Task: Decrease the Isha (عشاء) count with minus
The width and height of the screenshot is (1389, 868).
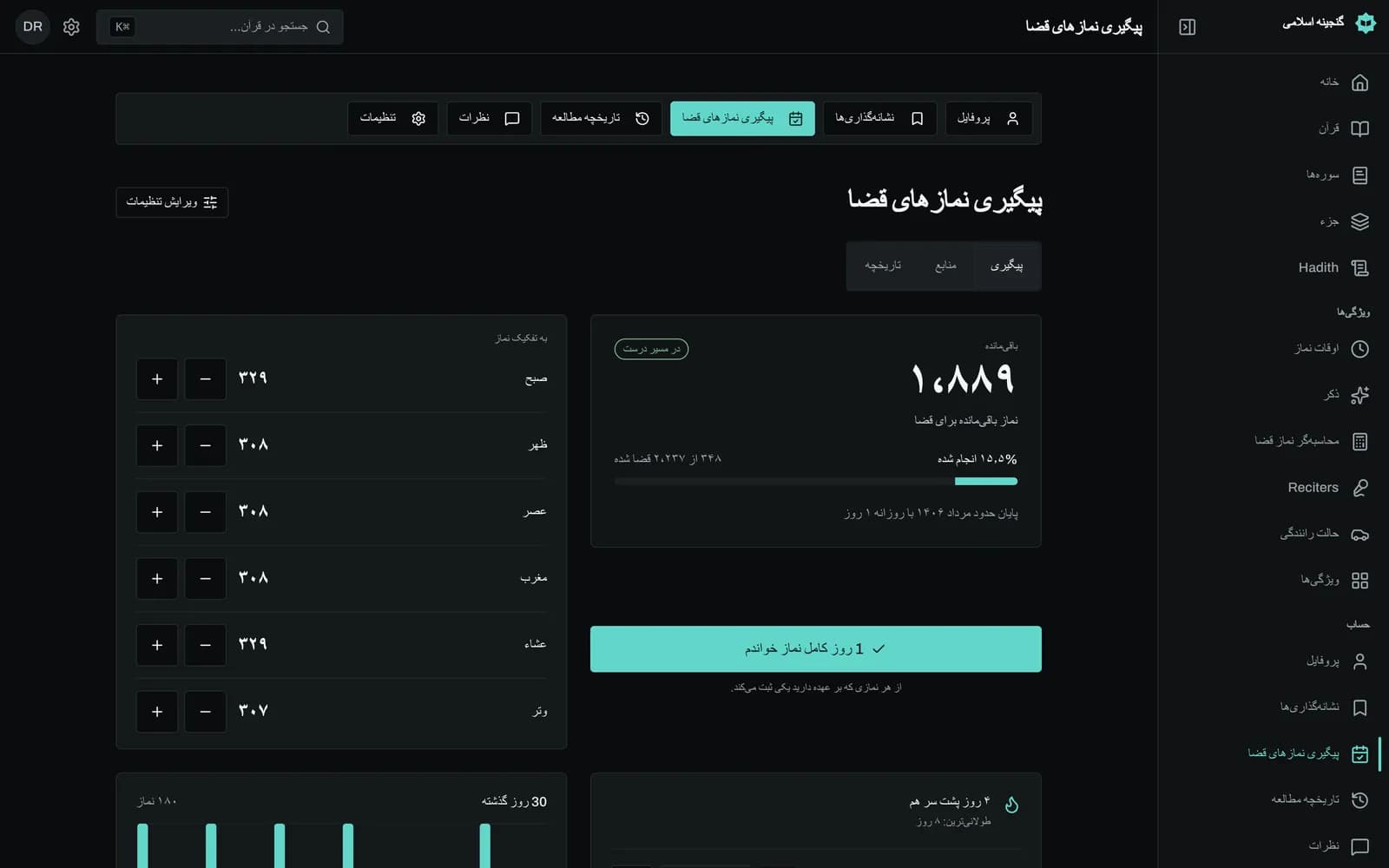Action: coord(205,645)
